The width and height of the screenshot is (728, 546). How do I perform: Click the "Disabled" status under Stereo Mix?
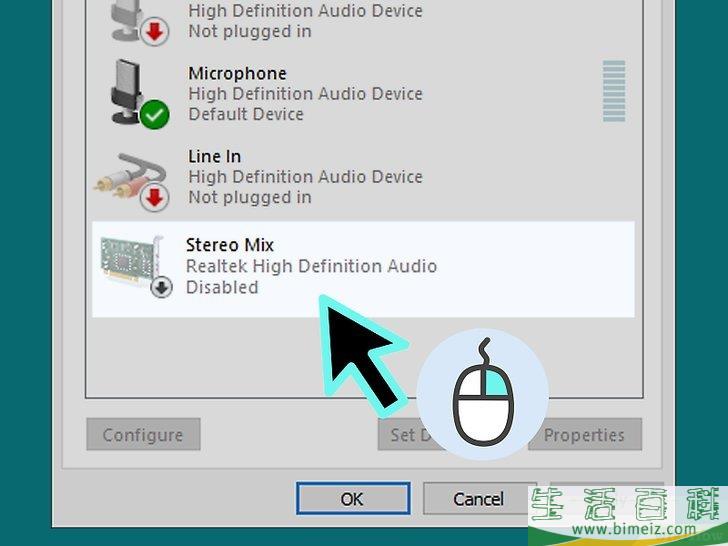222,287
